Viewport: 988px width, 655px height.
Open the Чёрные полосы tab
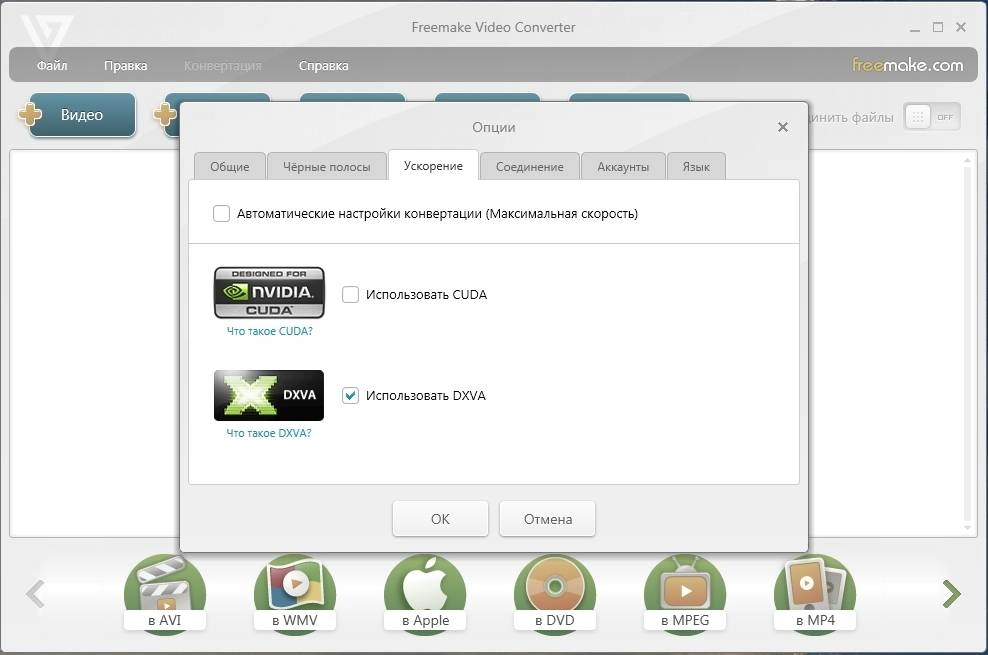[x=326, y=167]
